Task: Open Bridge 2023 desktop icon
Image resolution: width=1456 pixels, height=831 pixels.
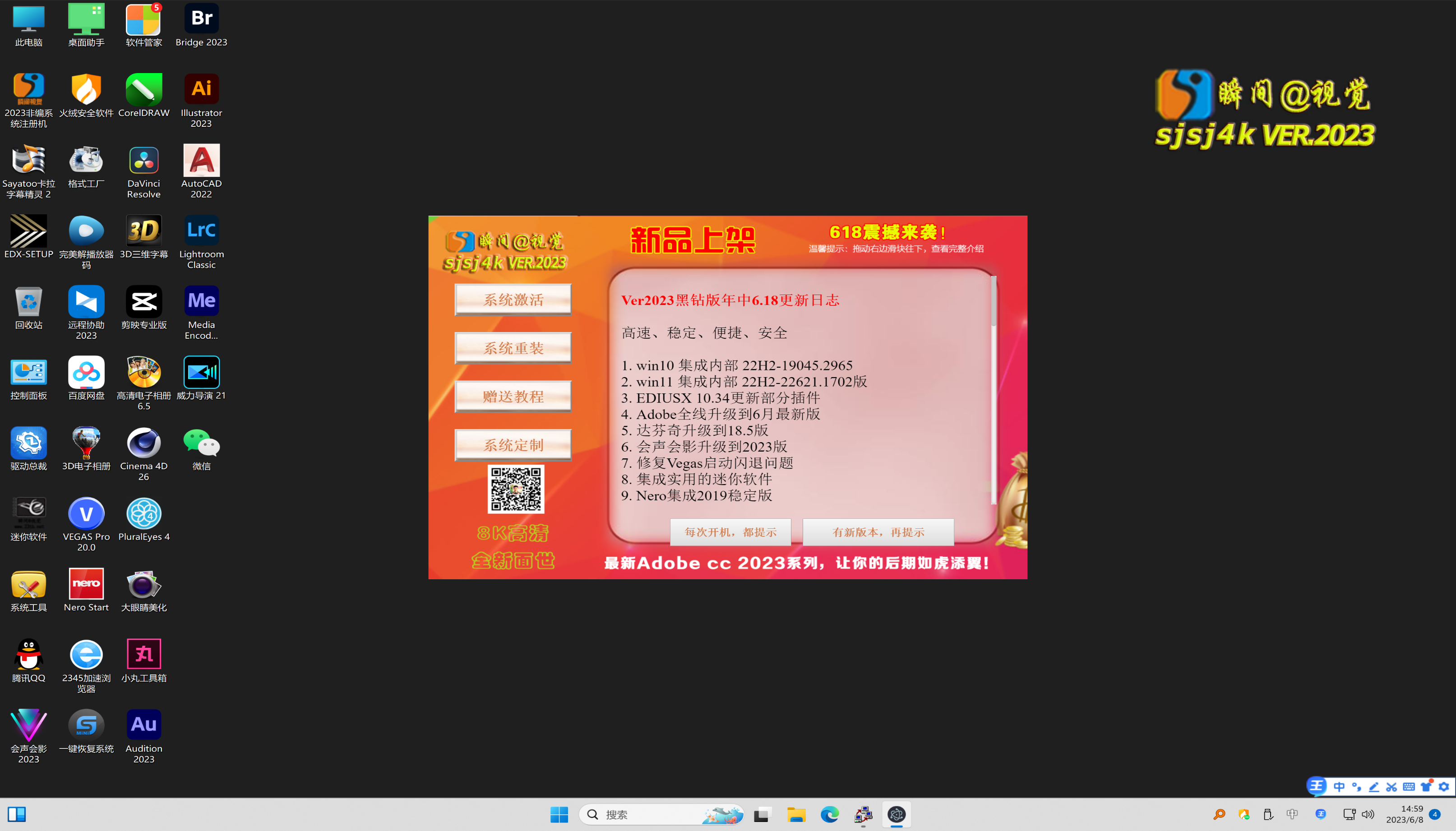Action: [201, 25]
